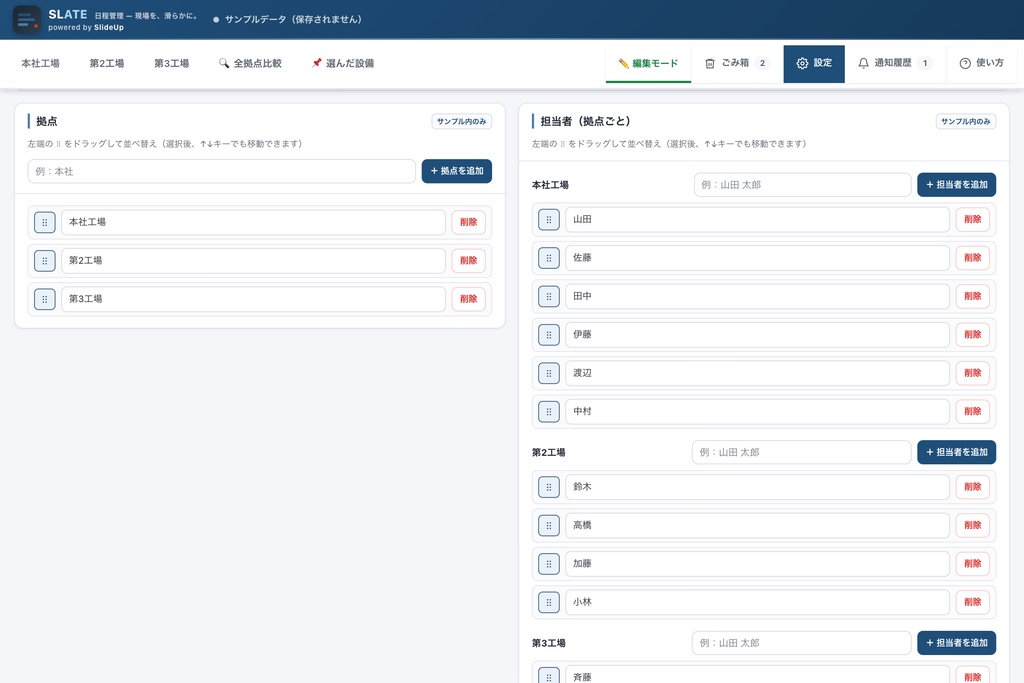Delete staff member 小林
1024x683 pixels.
tap(972, 602)
